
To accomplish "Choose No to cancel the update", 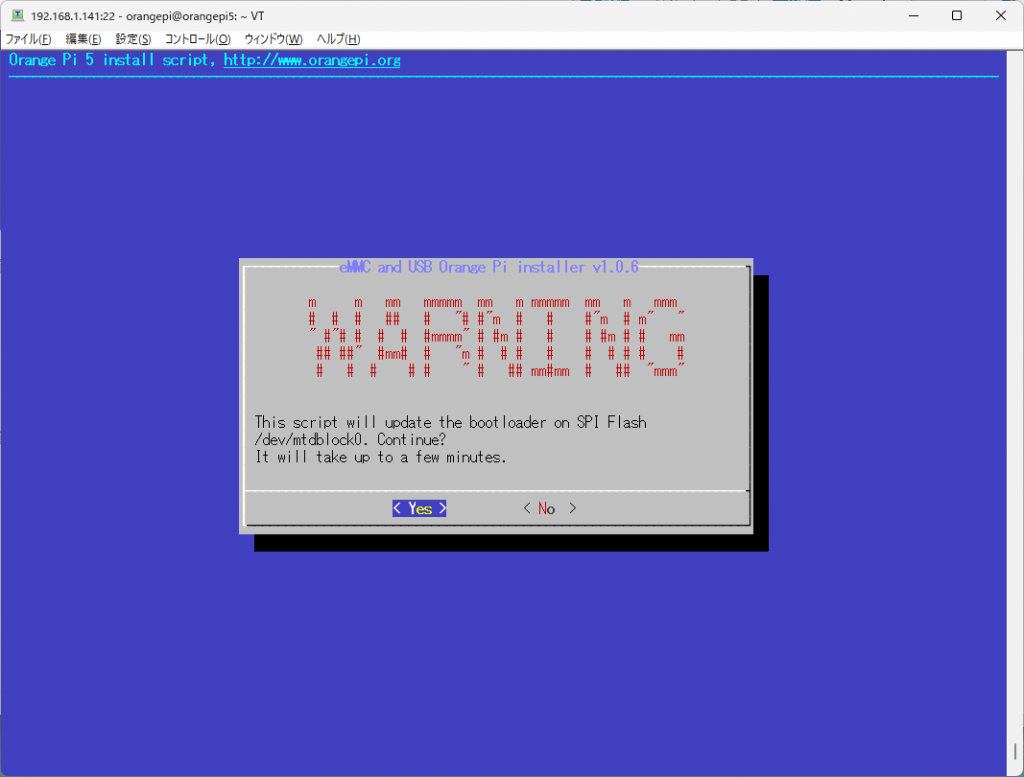I will (x=549, y=509).
